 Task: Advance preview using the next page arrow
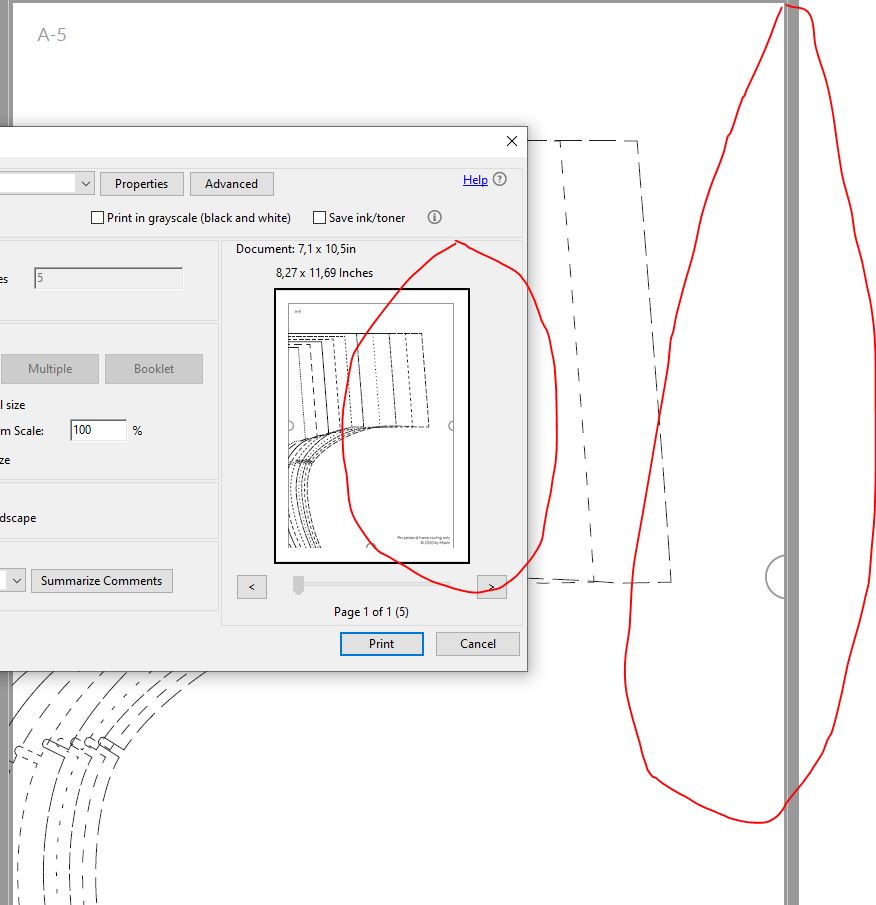pos(491,587)
